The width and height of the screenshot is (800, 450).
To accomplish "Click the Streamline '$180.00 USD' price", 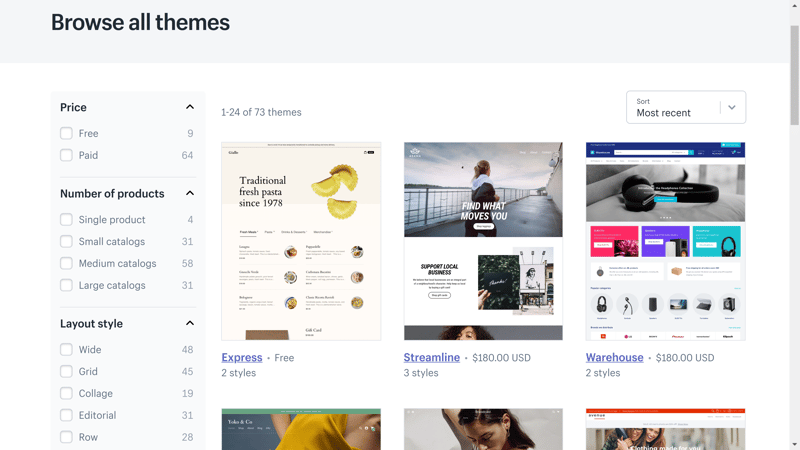I will (502, 358).
